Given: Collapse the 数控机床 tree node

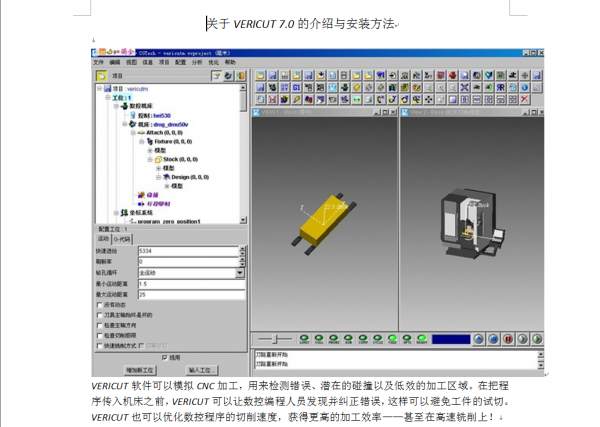Looking at the screenshot, I should click(x=116, y=106).
